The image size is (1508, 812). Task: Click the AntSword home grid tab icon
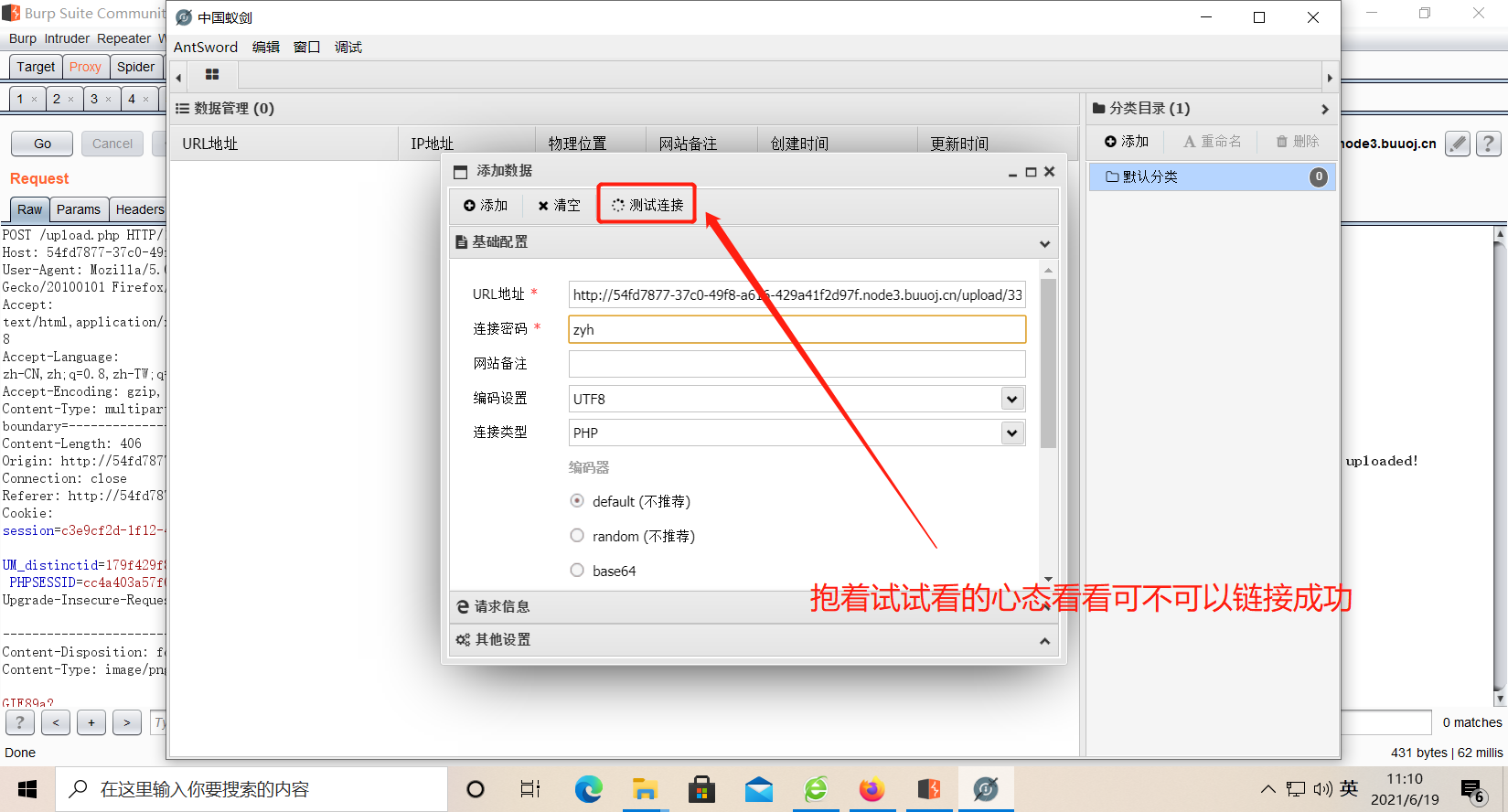click(212, 75)
